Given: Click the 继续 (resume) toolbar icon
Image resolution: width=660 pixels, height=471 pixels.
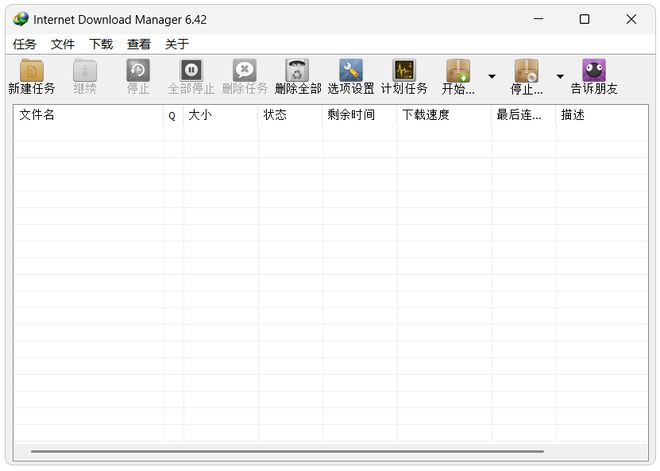Looking at the screenshot, I should click(x=85, y=70).
